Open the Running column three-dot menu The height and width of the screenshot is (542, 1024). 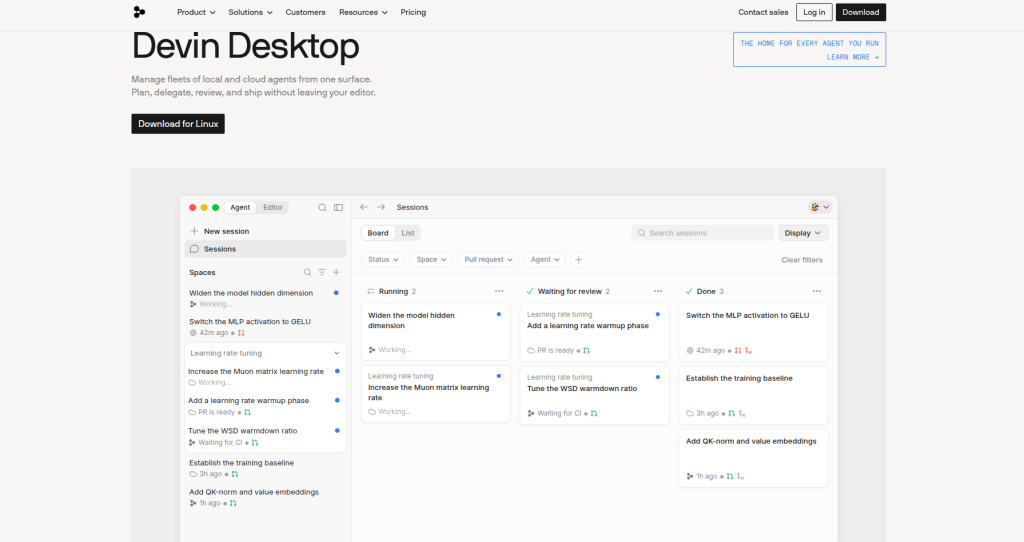click(499, 291)
